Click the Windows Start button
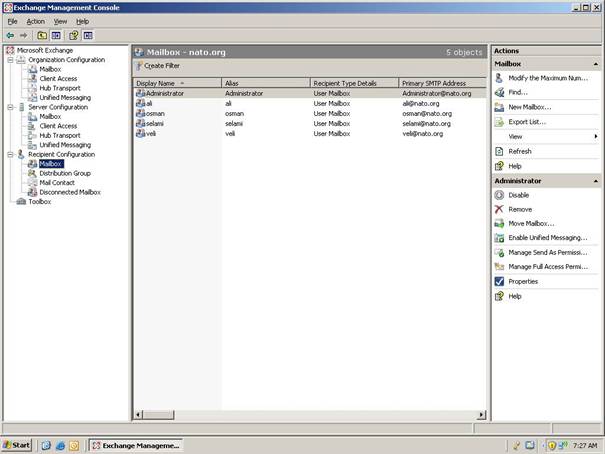Screen dimensions: 605x454 coord(17,445)
